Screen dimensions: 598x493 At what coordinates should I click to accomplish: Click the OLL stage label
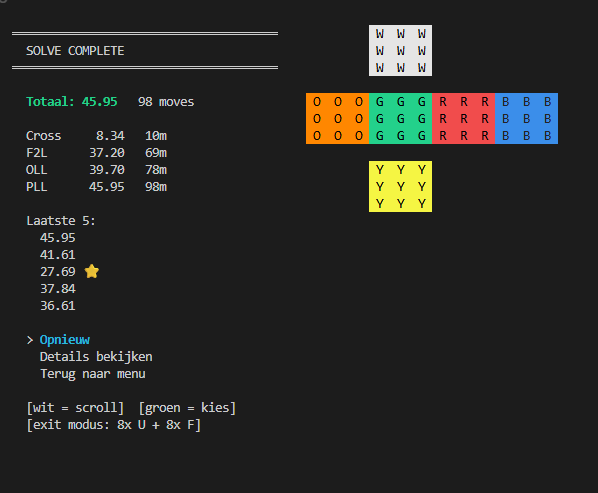click(37, 170)
